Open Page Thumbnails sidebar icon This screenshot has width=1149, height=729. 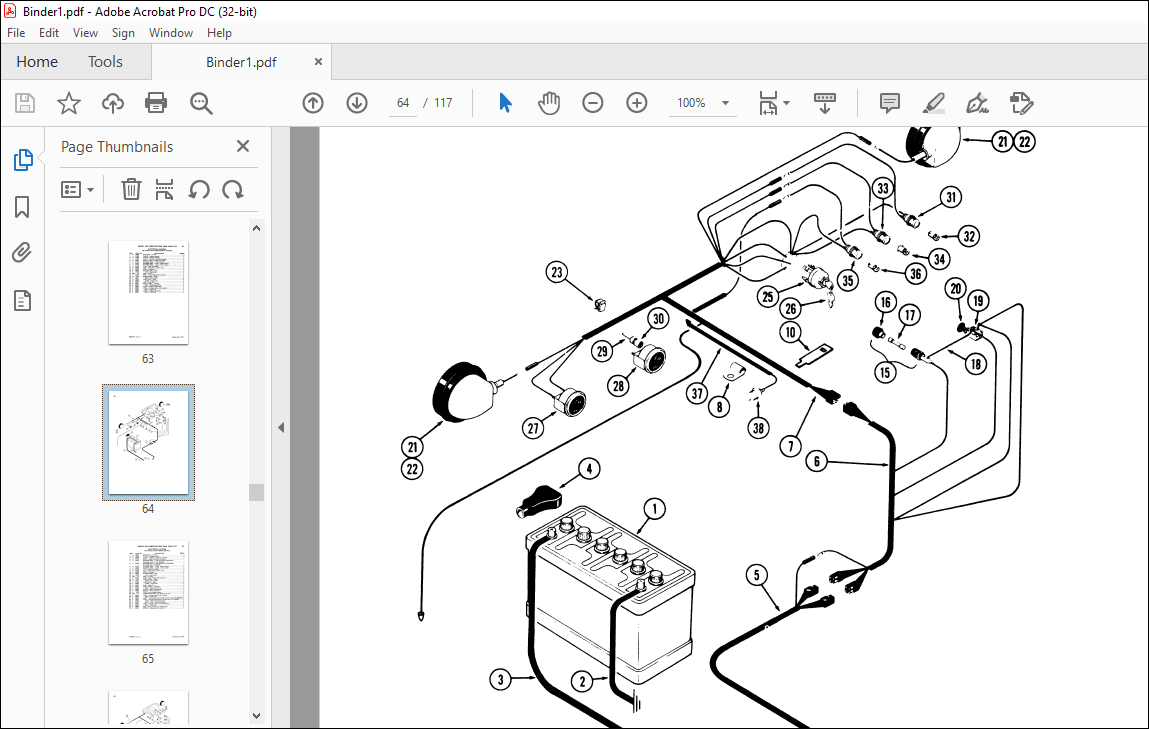[x=23, y=160]
